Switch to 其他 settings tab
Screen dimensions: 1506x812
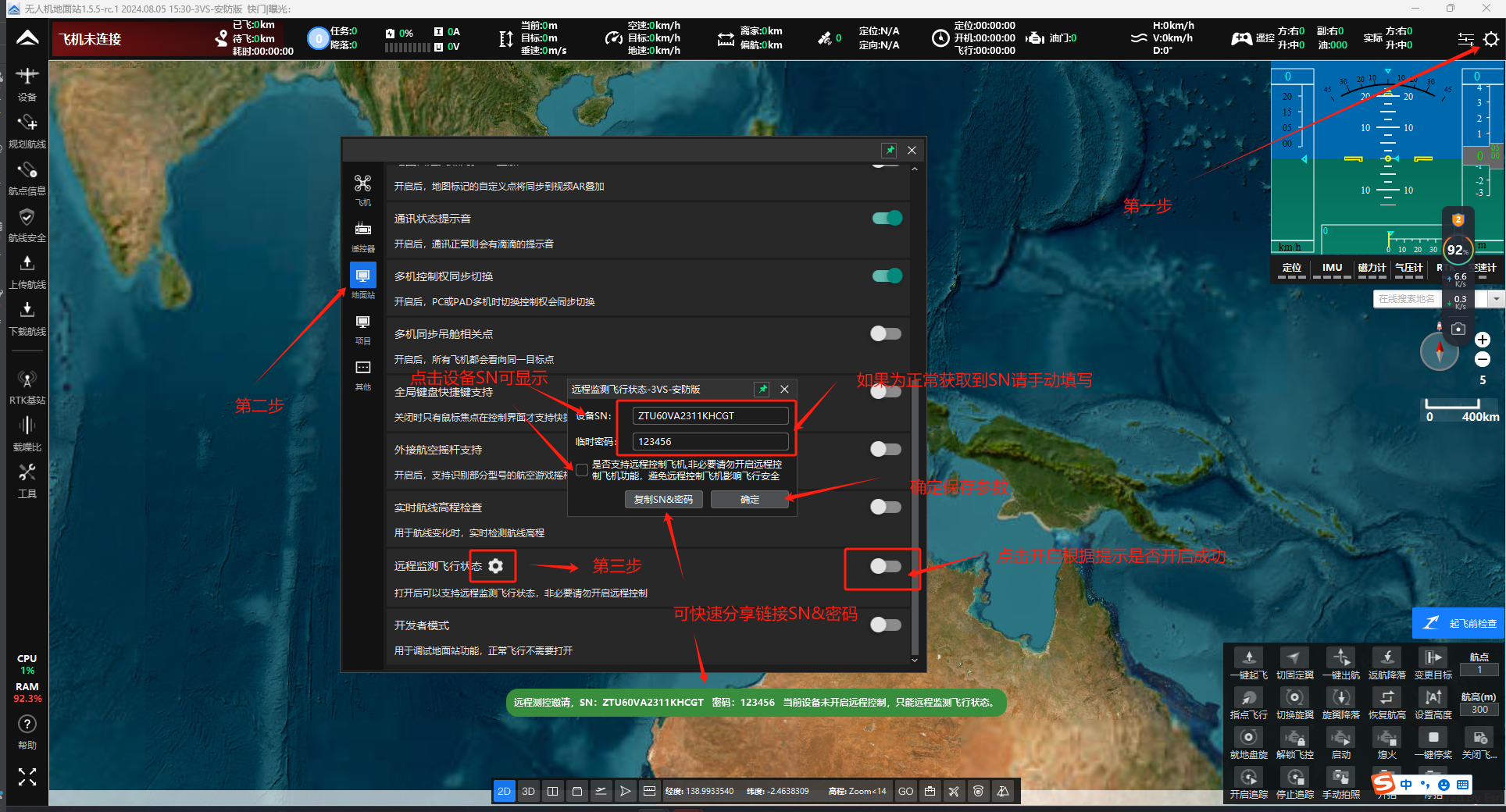[x=362, y=375]
